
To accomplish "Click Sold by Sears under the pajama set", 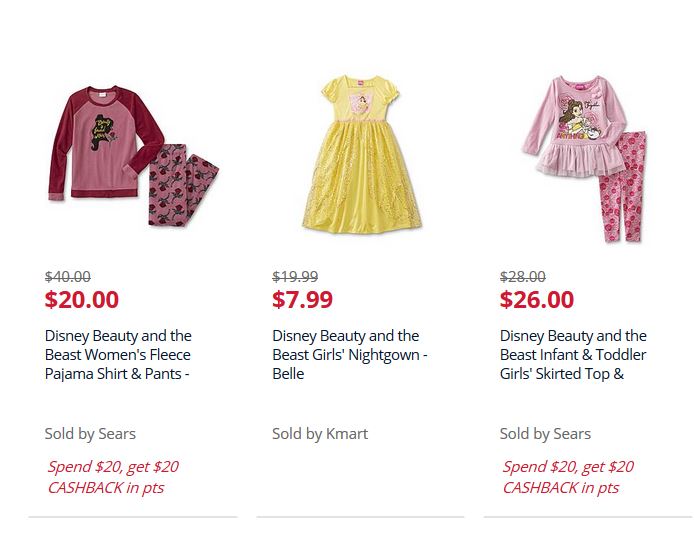I will 90,434.
